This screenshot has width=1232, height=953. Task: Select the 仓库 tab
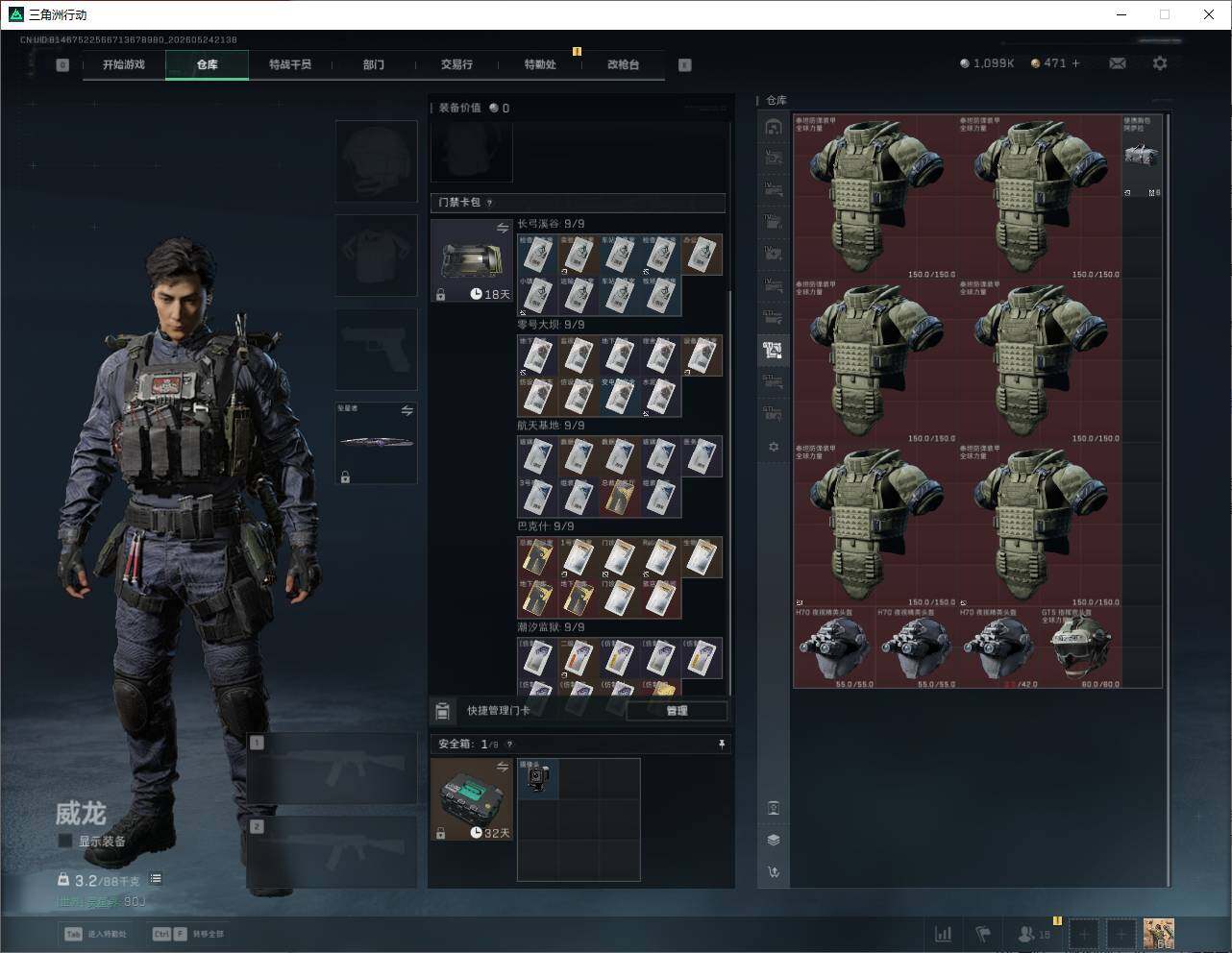[208, 64]
